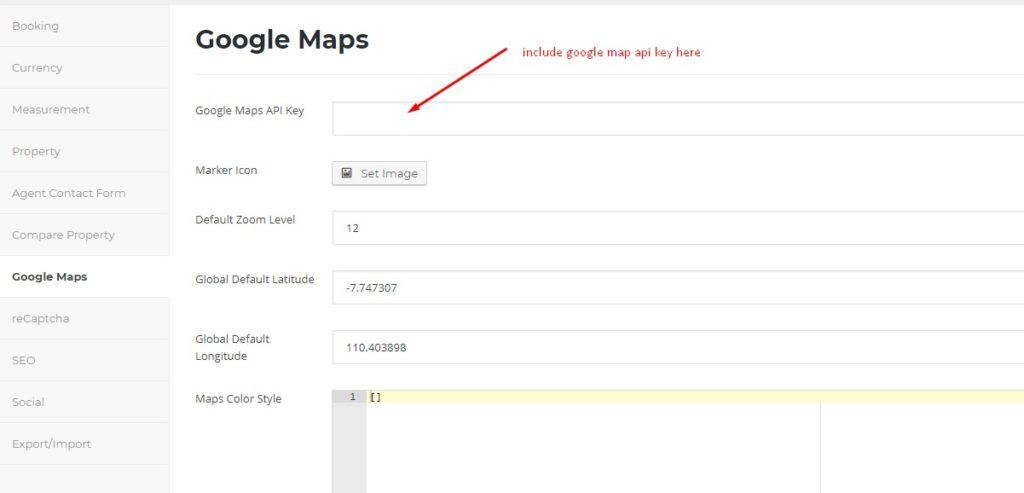Click line 1 of Maps Color Style editor
1024x493 pixels.
pos(695,397)
